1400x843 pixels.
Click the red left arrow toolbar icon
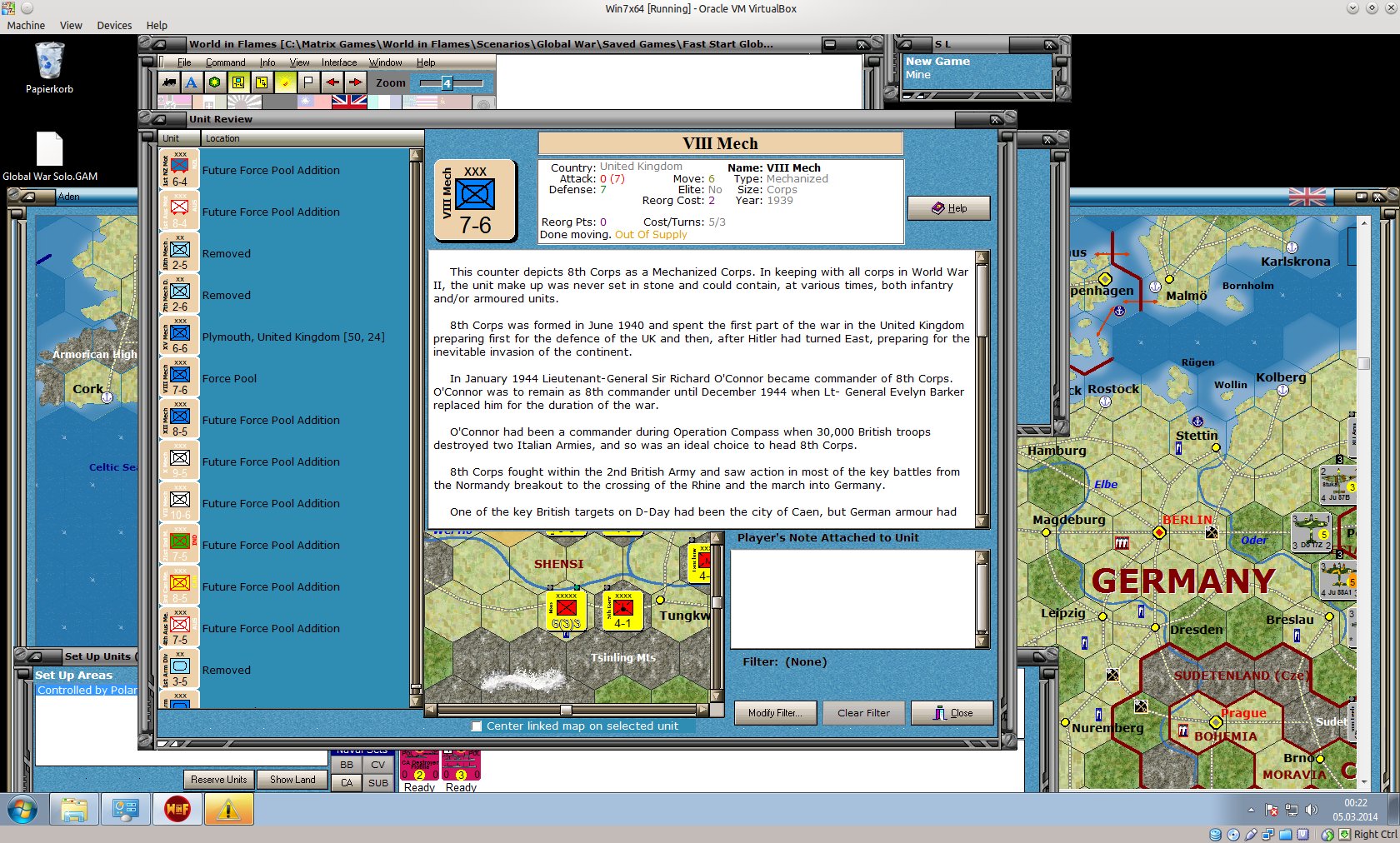tap(332, 82)
